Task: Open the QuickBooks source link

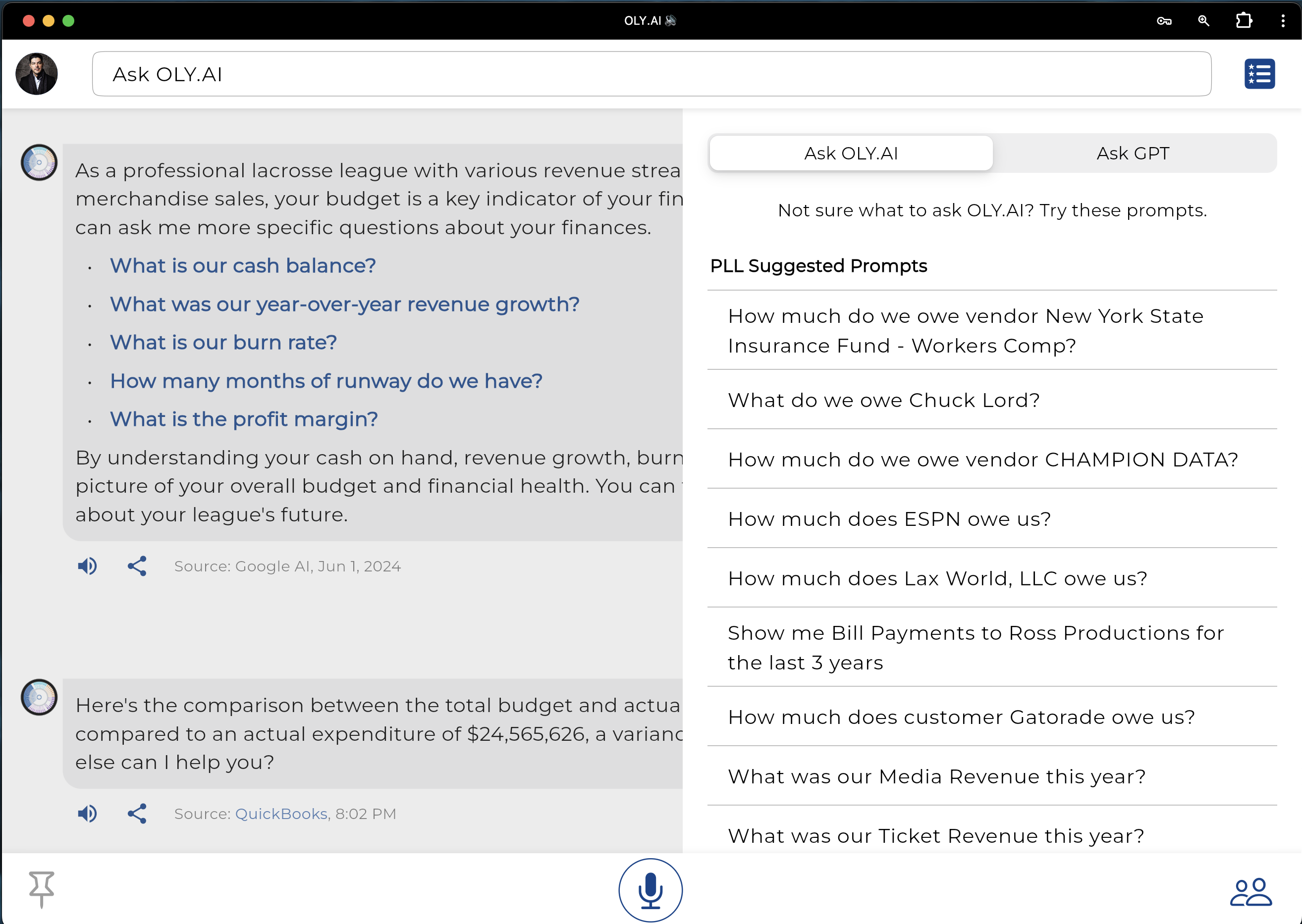Action: coord(281,814)
